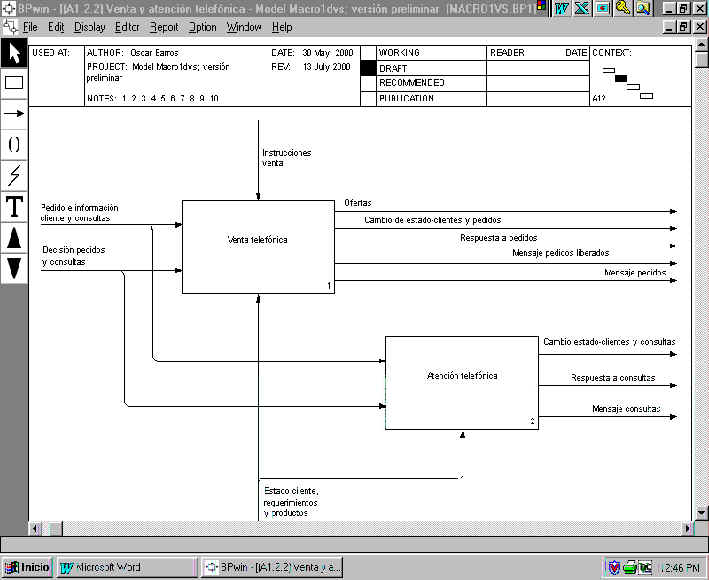Screen dimensions: 709x580
Task: Click the Inicio start button
Action: click(x=27, y=567)
